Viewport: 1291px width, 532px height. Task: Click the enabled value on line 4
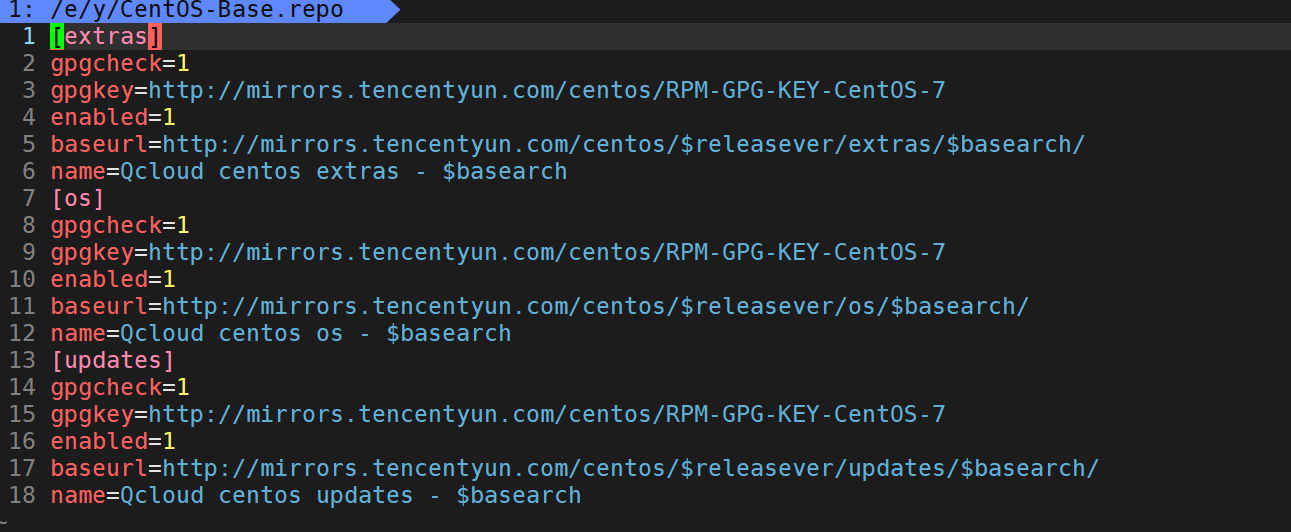point(169,118)
